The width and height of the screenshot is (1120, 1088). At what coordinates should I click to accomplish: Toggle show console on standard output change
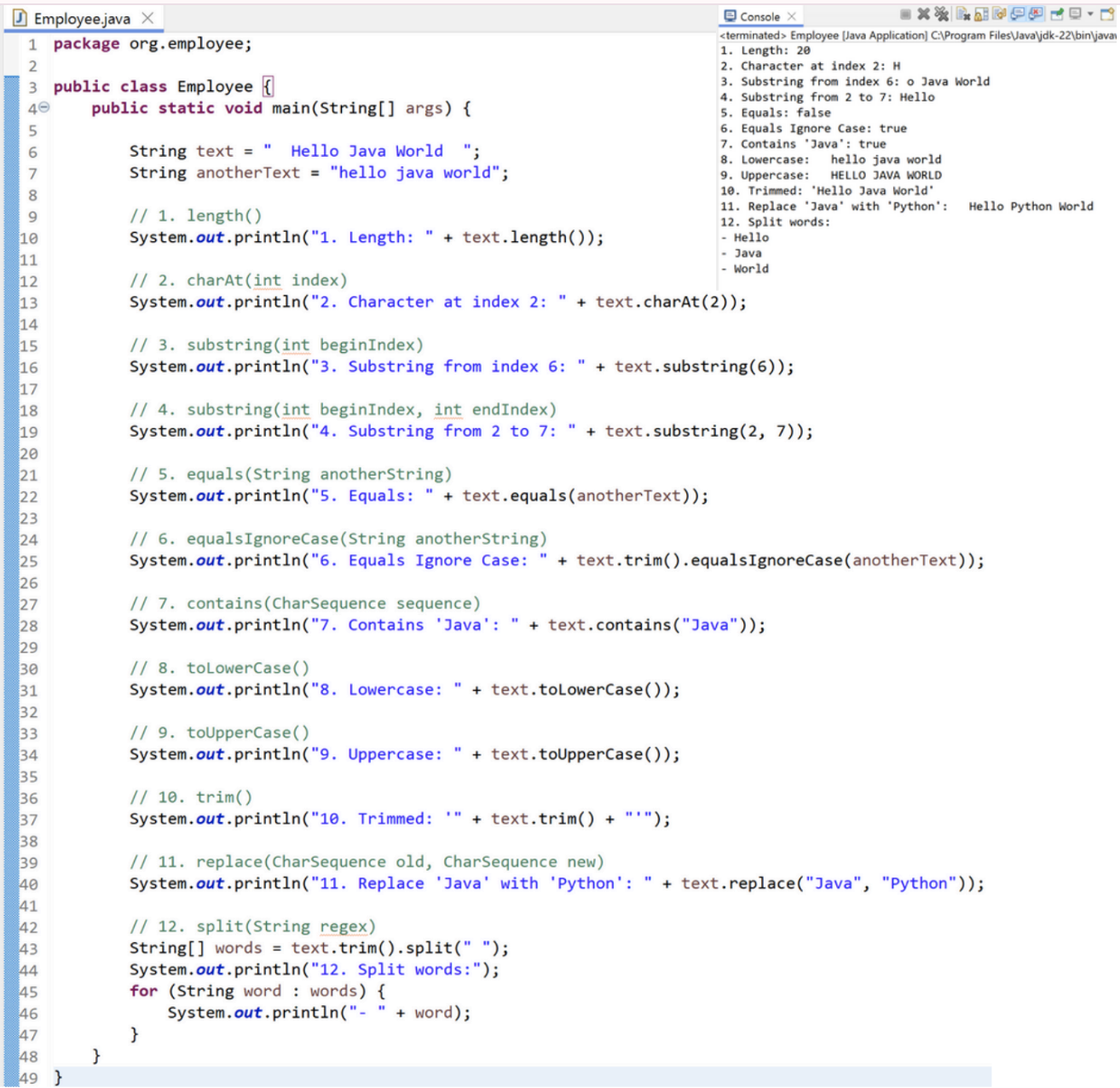coord(1018,14)
